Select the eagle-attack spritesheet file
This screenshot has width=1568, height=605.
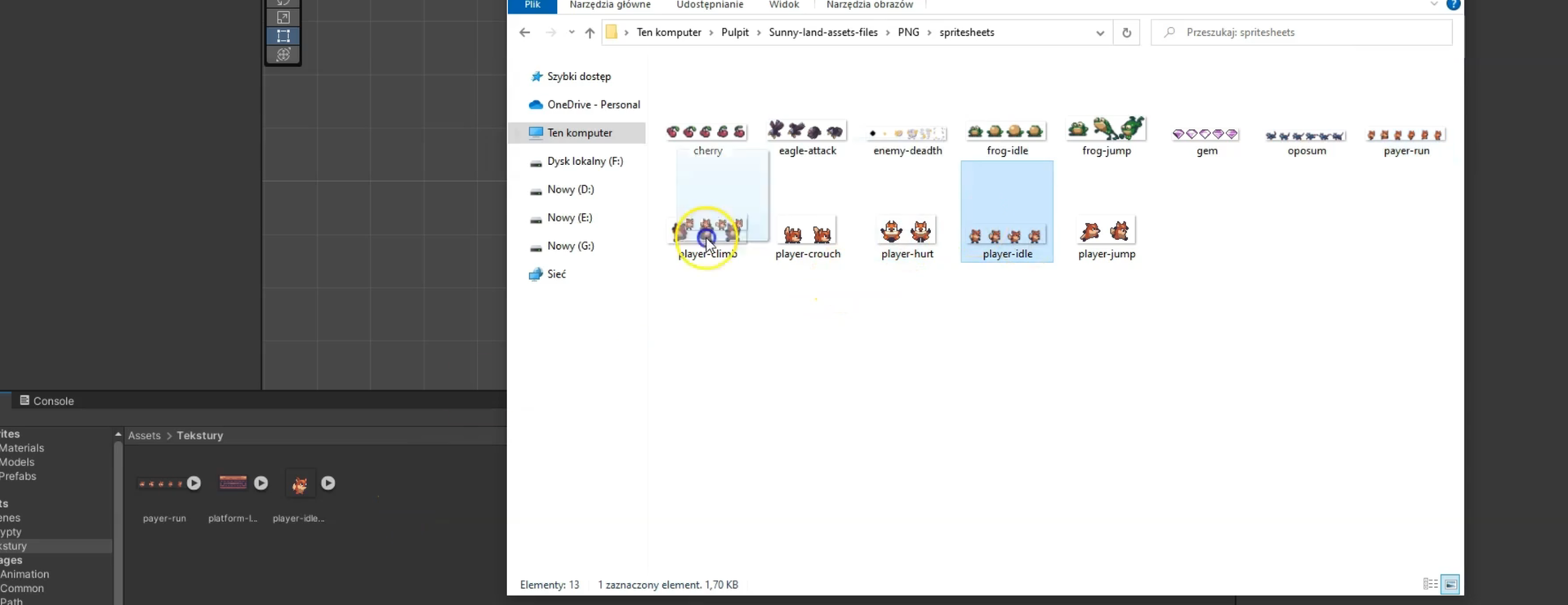point(807,137)
